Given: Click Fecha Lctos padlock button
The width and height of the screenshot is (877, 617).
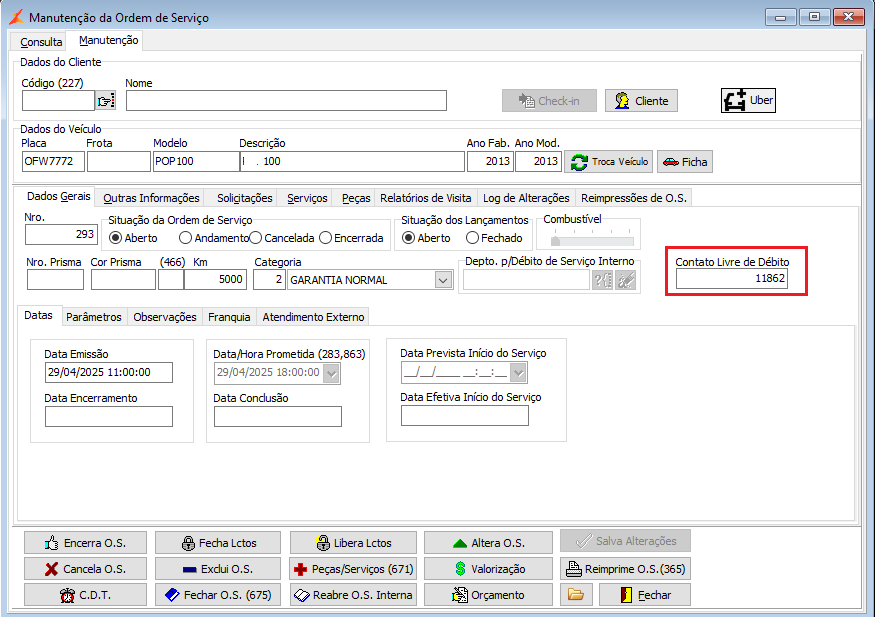Looking at the screenshot, I should coord(218,543).
